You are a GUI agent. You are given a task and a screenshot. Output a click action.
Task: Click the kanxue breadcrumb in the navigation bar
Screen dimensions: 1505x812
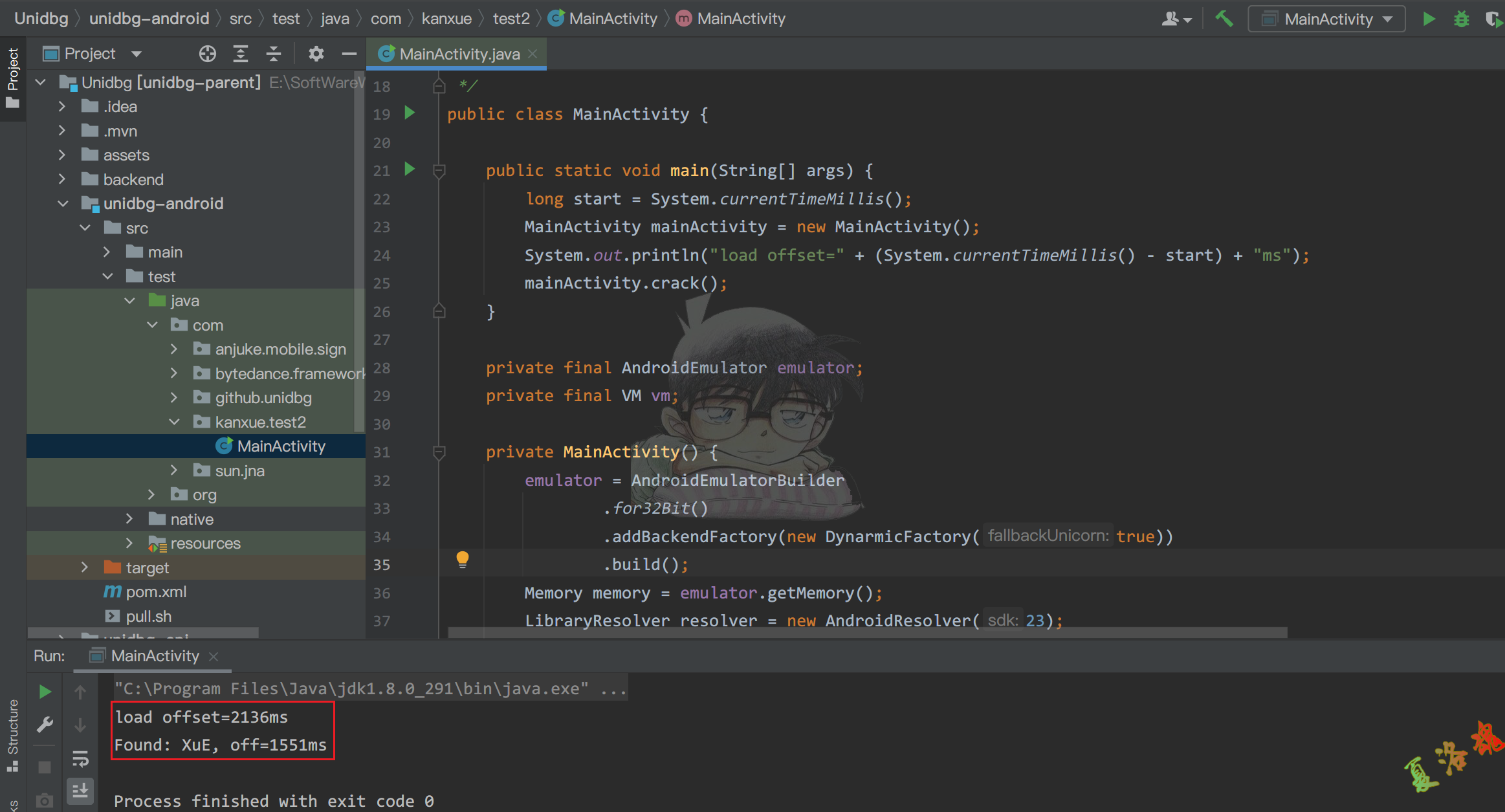click(446, 19)
